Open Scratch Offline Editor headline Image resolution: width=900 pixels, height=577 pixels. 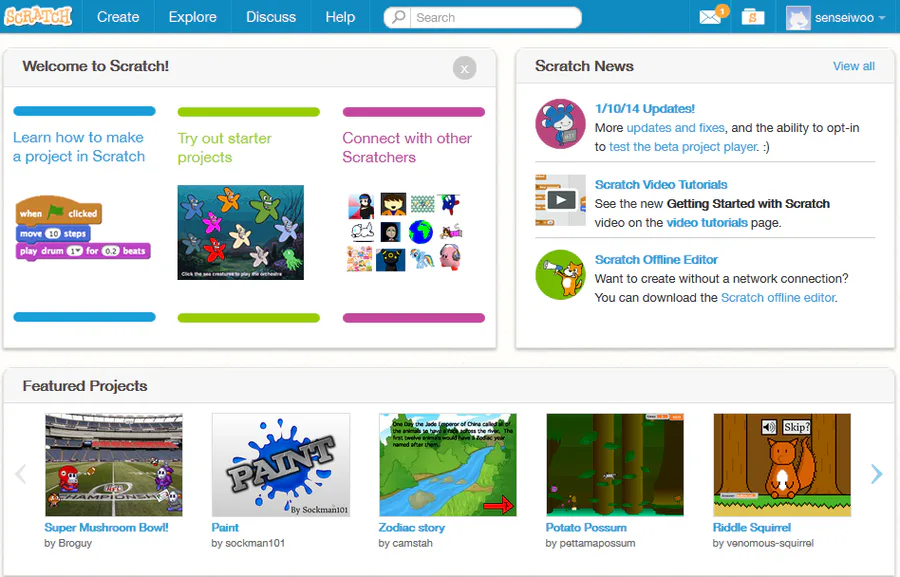(x=656, y=260)
